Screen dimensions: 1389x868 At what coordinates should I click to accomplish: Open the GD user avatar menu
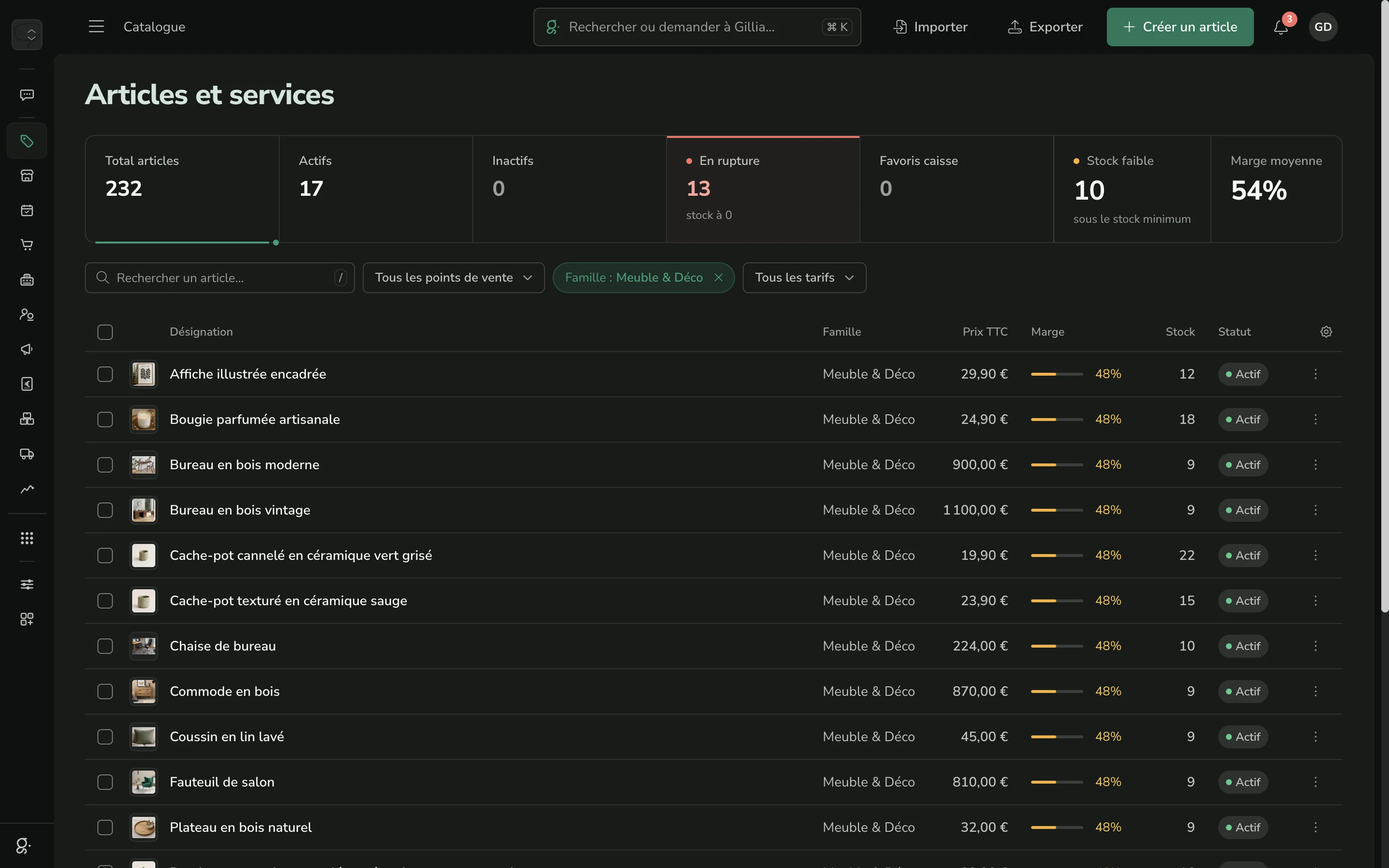tap(1323, 27)
